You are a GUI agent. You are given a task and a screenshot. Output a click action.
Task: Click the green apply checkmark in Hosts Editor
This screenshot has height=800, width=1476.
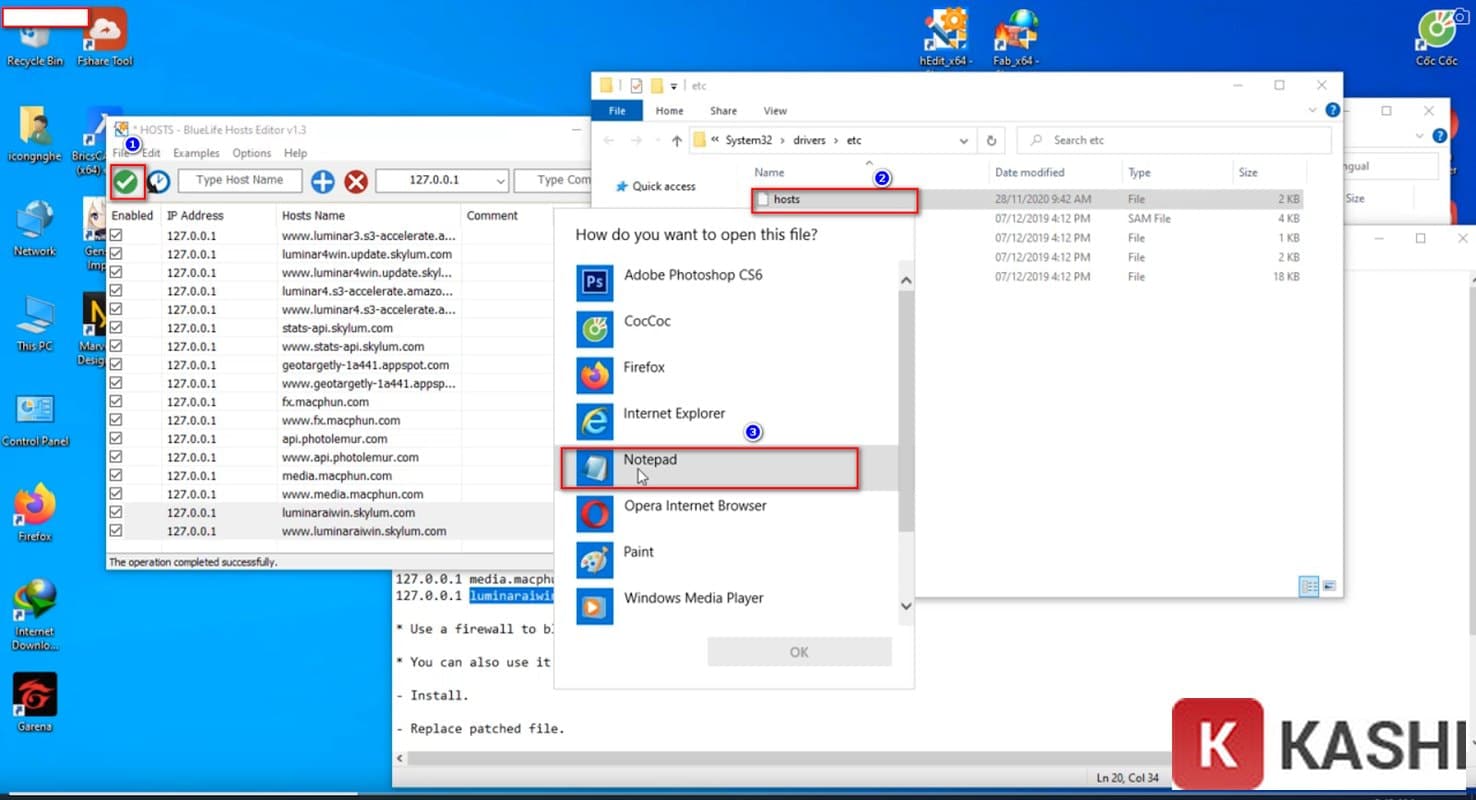[x=125, y=180]
